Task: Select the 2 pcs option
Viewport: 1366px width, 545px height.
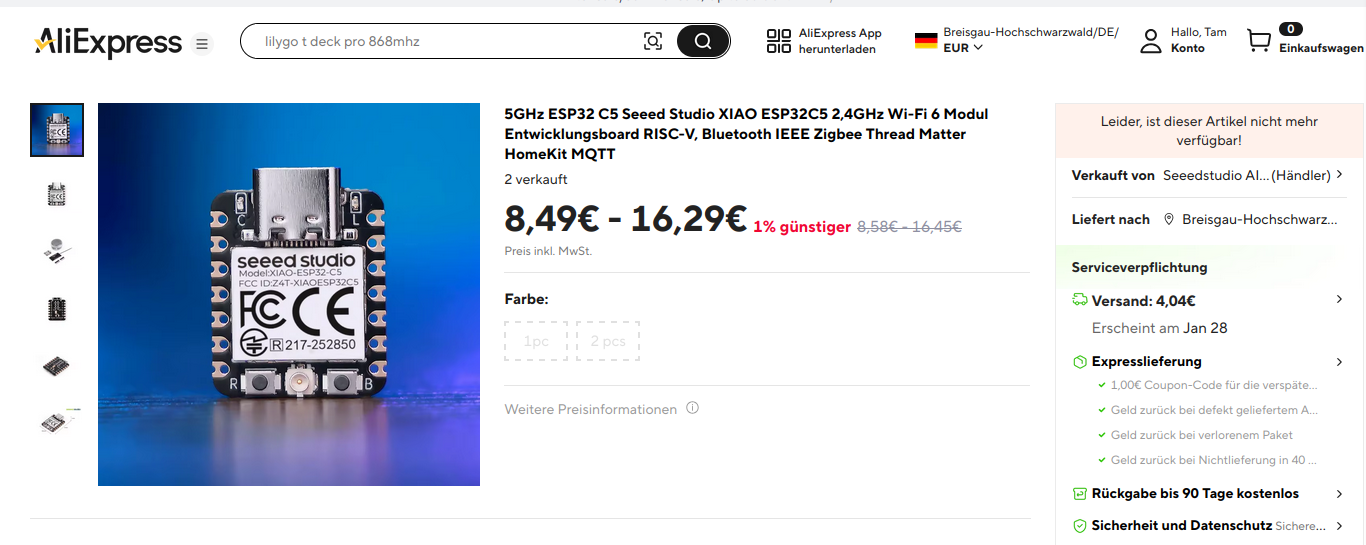Action: 608,341
